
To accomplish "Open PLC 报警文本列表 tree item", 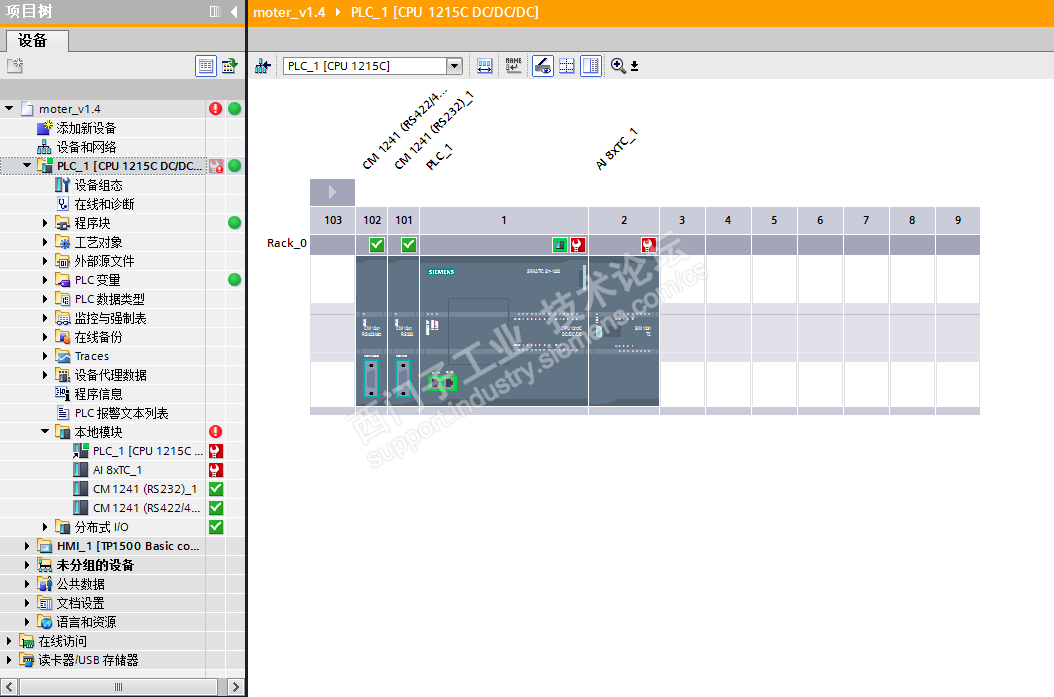I will 121,413.
